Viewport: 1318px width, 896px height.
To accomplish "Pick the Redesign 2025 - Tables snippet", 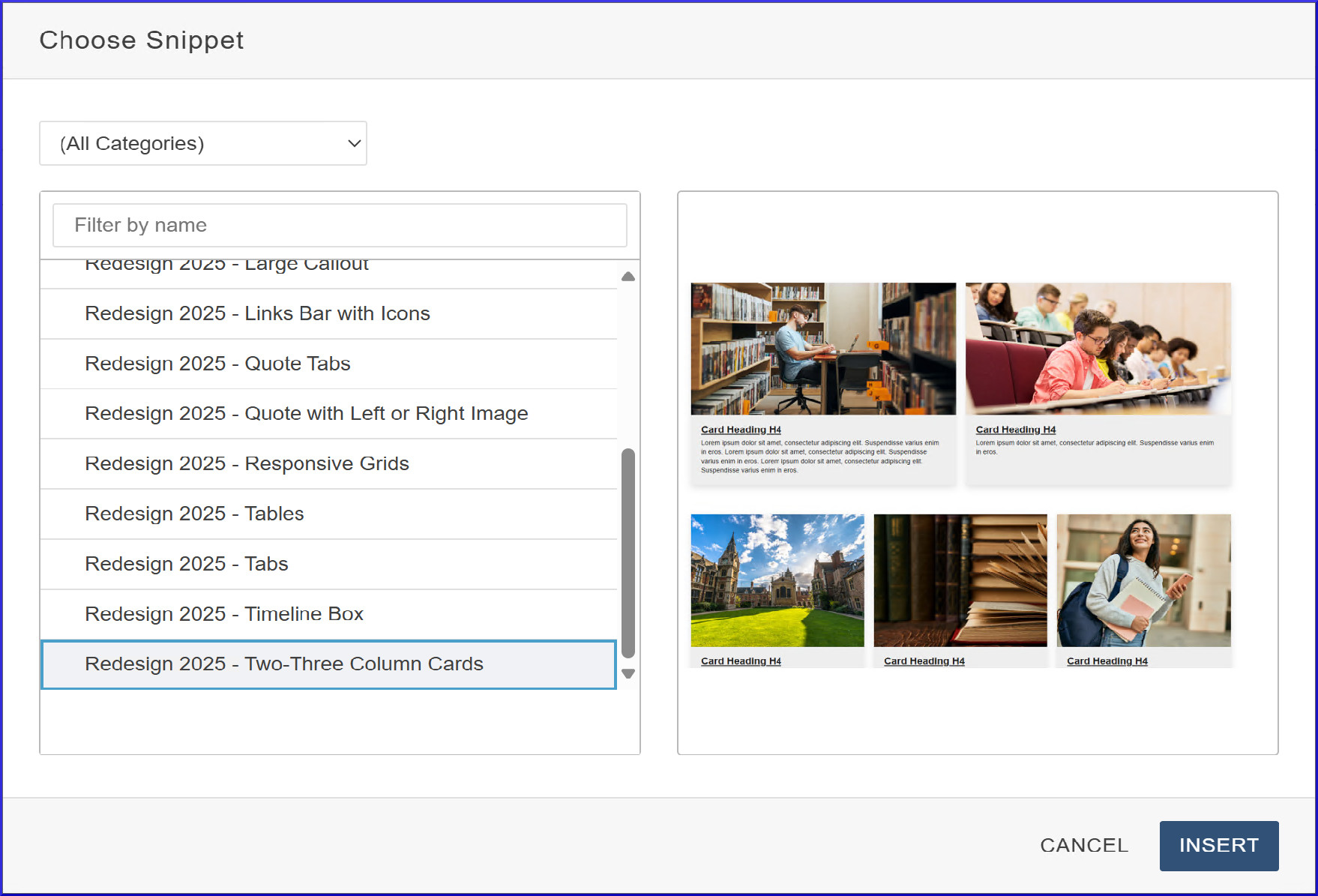I will [x=194, y=514].
